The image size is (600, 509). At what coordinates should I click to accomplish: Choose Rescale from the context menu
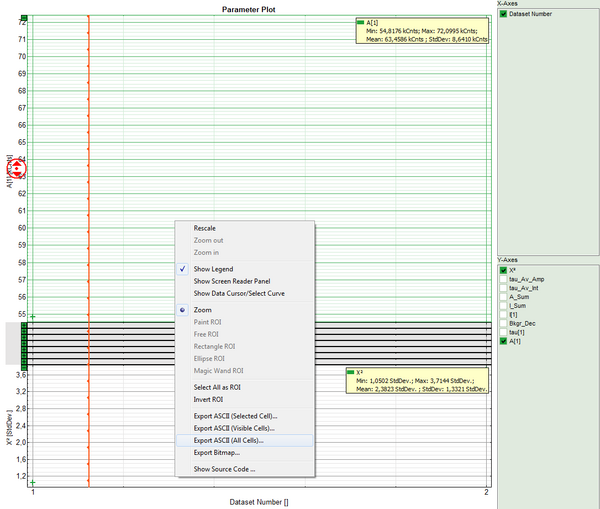(x=204, y=228)
